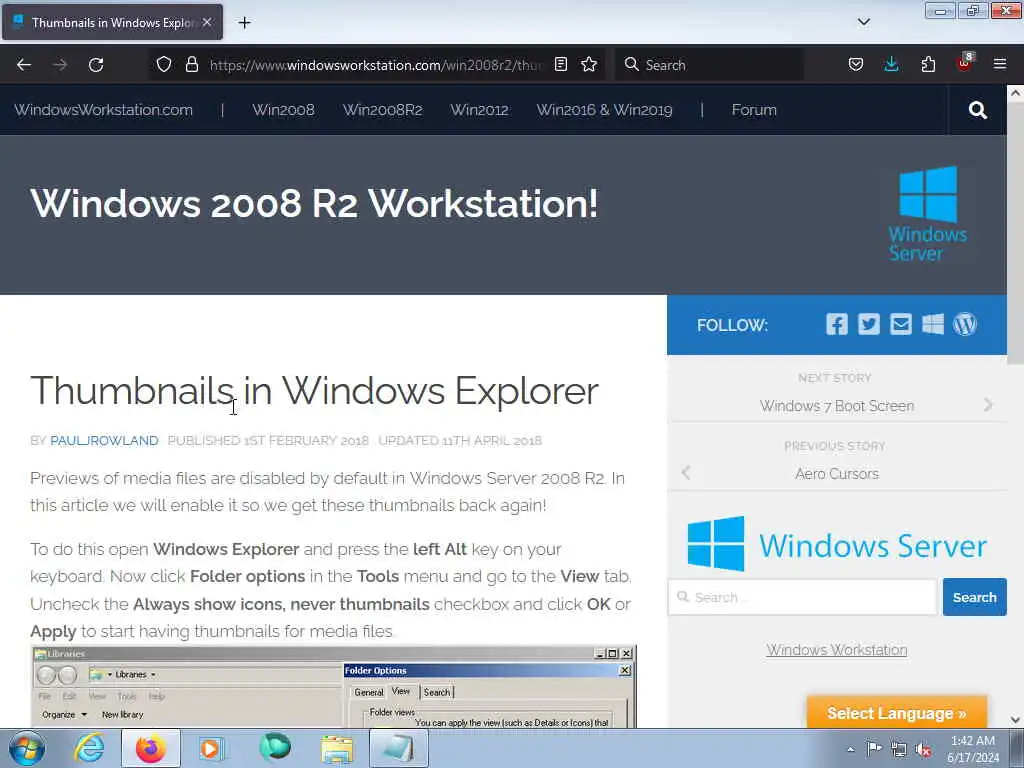Go to next story Windows 7 Boot Screen
The image size is (1024, 768).
coord(837,406)
